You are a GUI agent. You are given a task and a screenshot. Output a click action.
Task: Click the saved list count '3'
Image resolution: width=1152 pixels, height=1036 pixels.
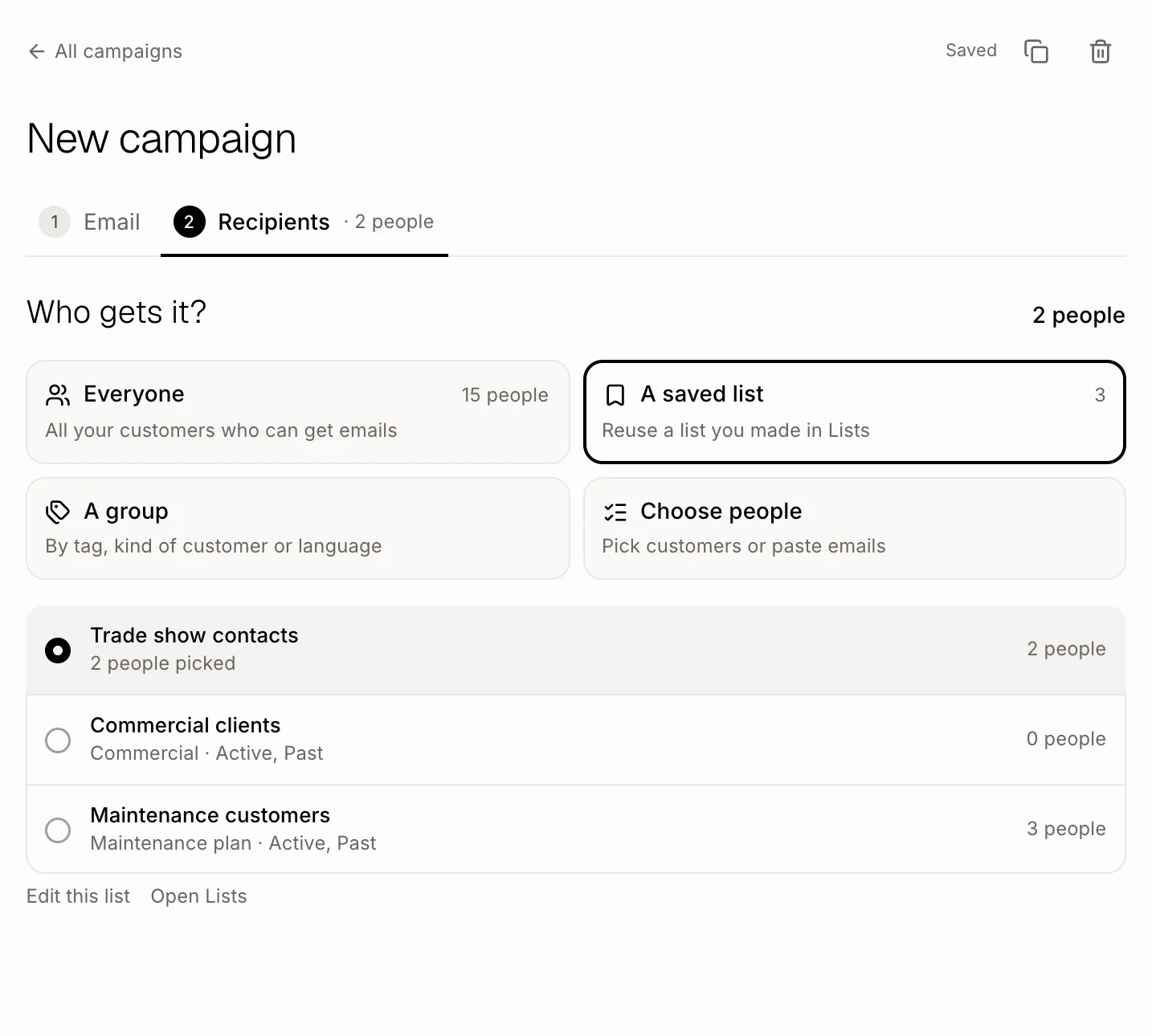(1100, 395)
